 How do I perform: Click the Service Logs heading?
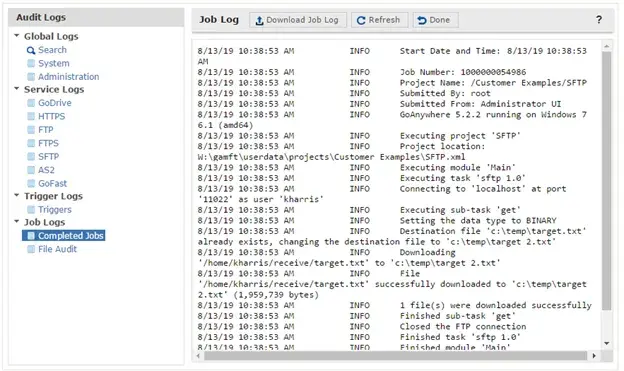[x=54, y=89]
